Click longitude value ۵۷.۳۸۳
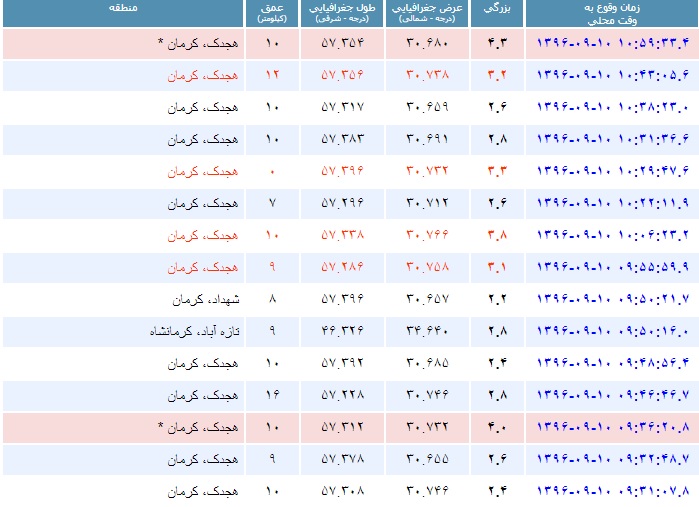699x507 pixels. tap(342, 139)
